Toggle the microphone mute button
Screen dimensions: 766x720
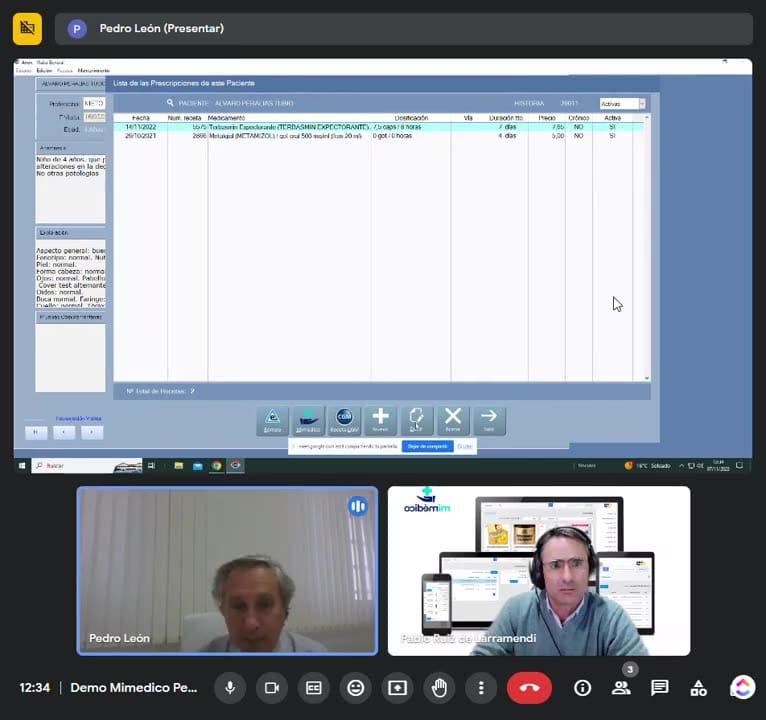[230, 688]
